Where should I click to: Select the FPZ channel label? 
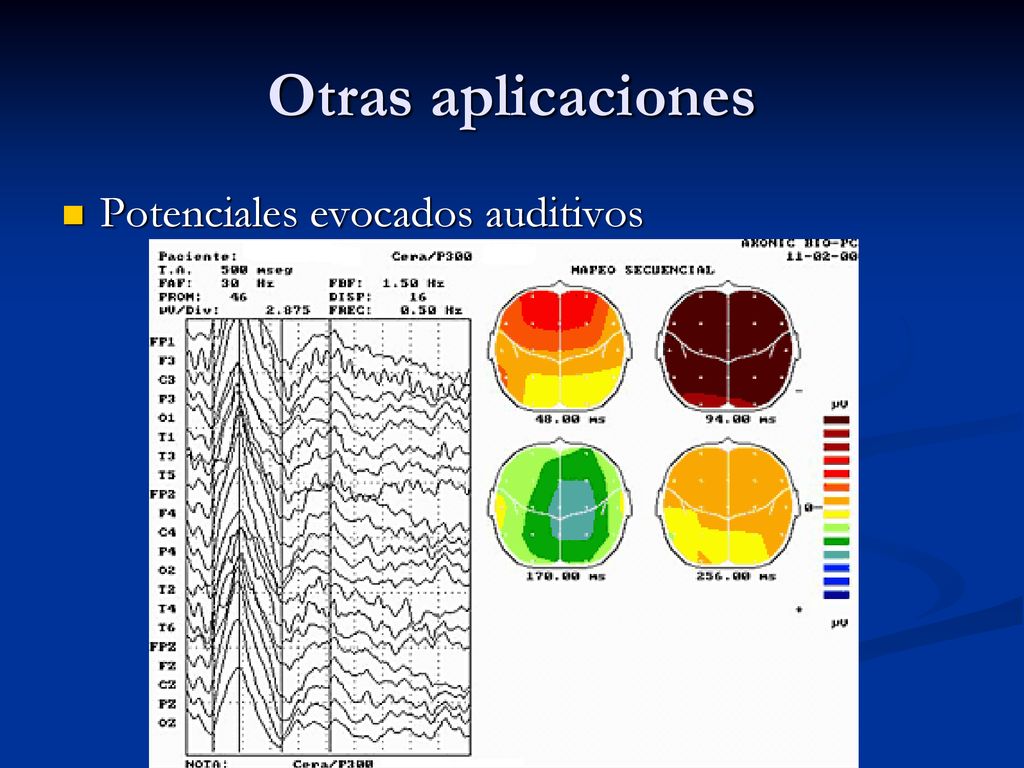tap(163, 647)
